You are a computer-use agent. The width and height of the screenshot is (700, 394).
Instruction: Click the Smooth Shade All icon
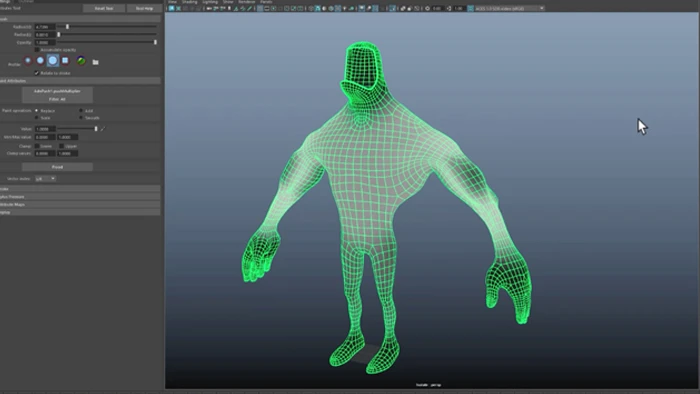pos(317,8)
